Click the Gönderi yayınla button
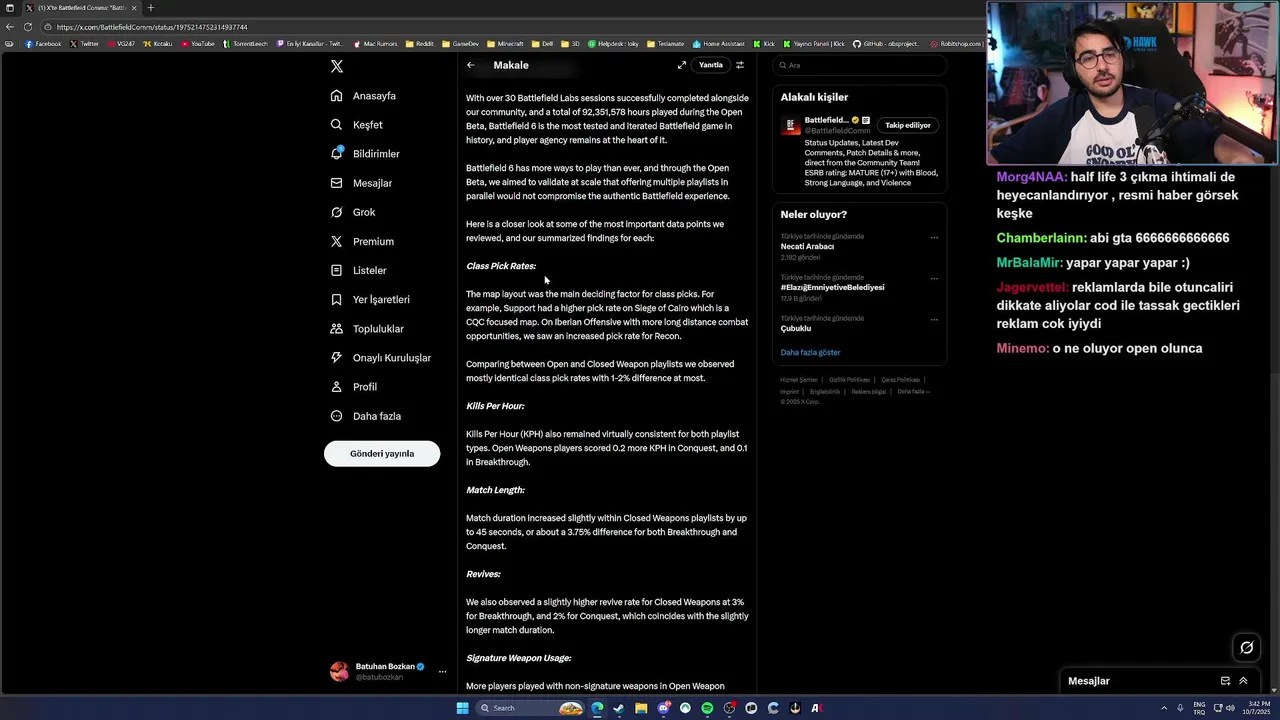1280x720 pixels. (x=382, y=454)
